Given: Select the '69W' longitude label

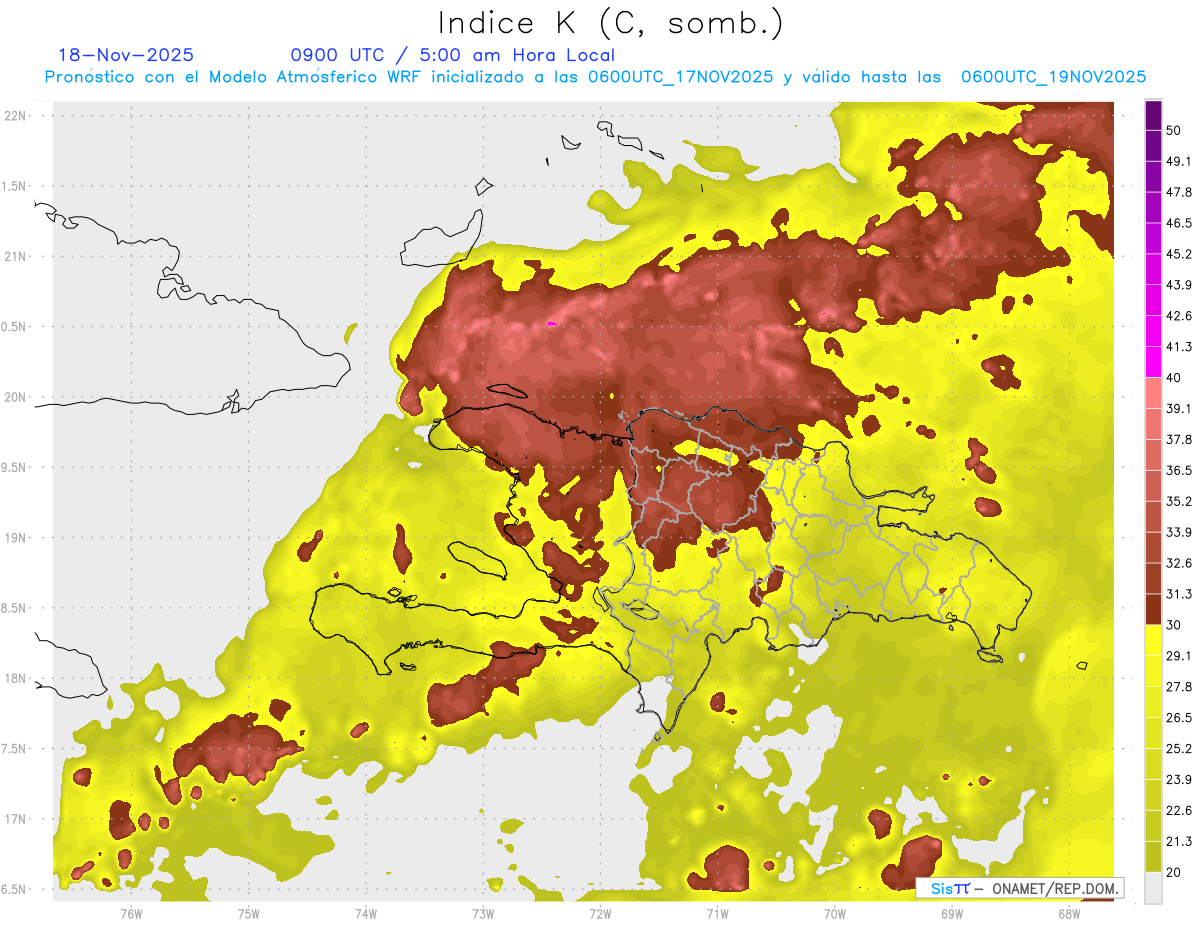Looking at the screenshot, I should click(952, 914).
